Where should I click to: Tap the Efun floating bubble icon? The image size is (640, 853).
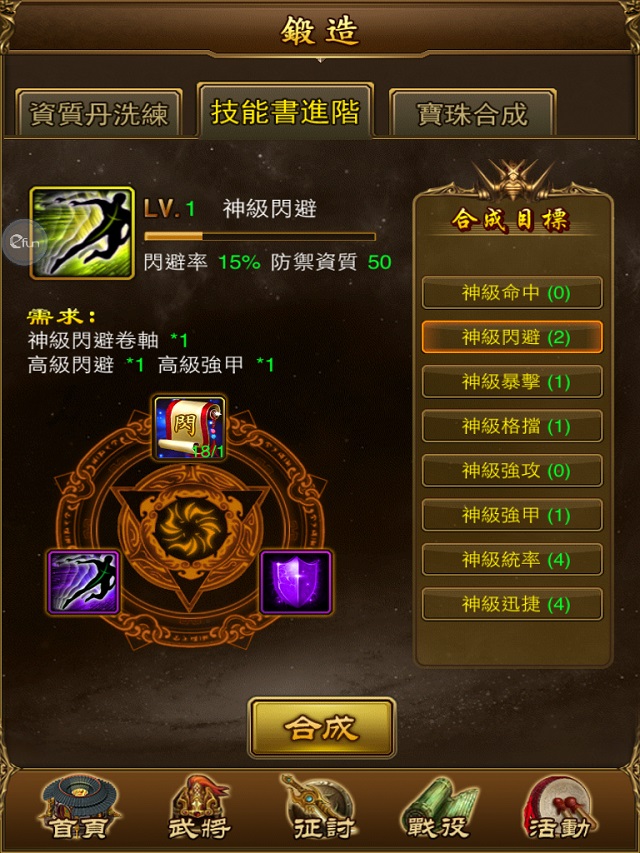[24, 242]
